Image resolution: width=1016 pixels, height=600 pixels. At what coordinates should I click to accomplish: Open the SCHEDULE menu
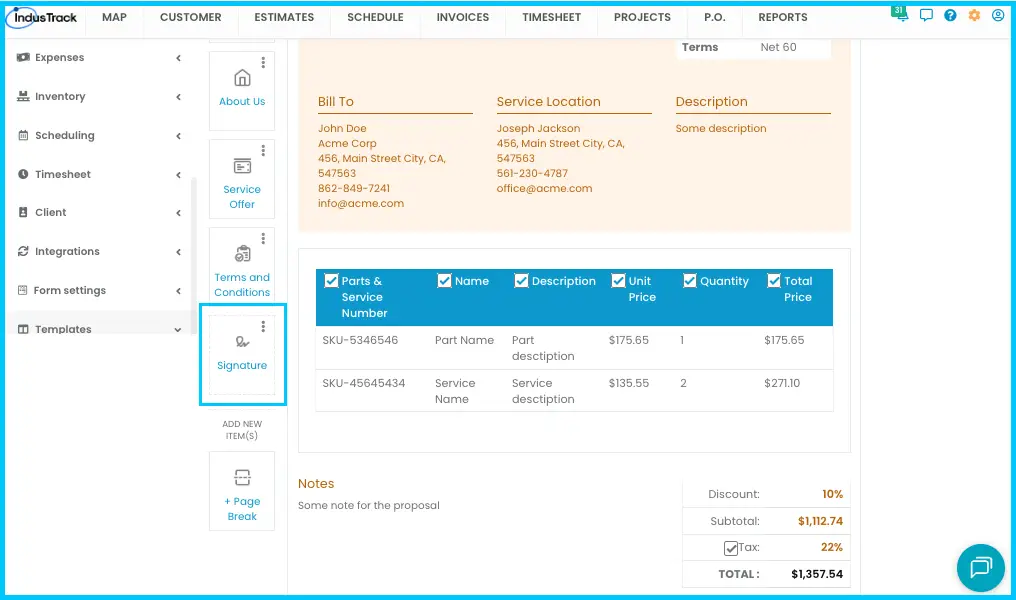[x=375, y=17]
